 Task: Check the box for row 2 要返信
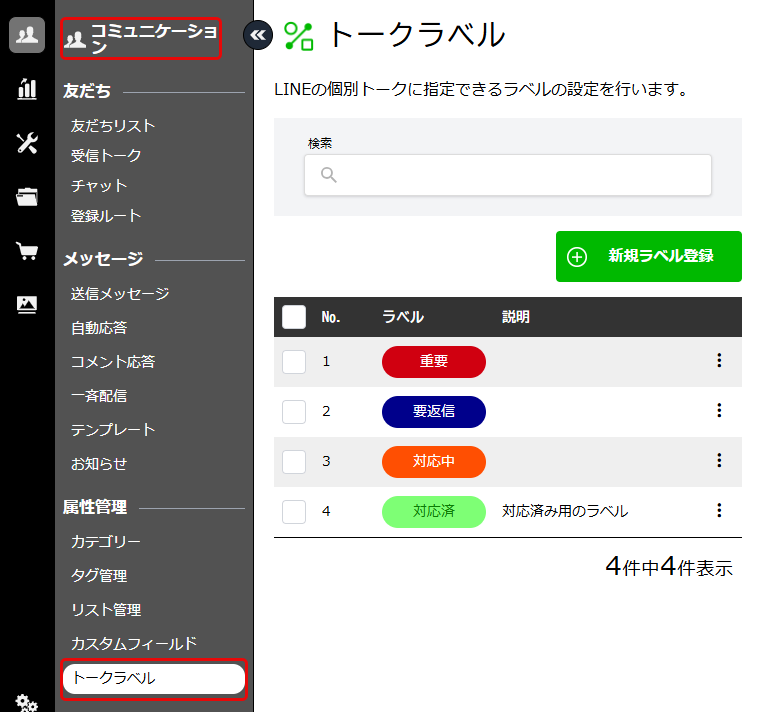pos(294,412)
